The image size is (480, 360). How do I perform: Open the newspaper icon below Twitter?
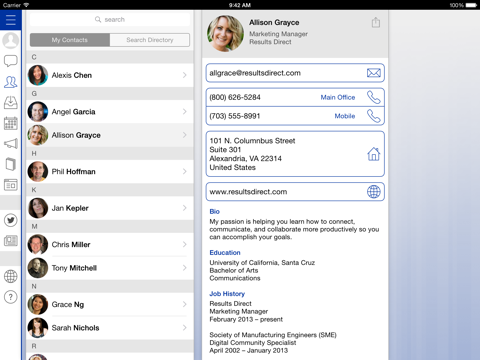[x=11, y=241]
